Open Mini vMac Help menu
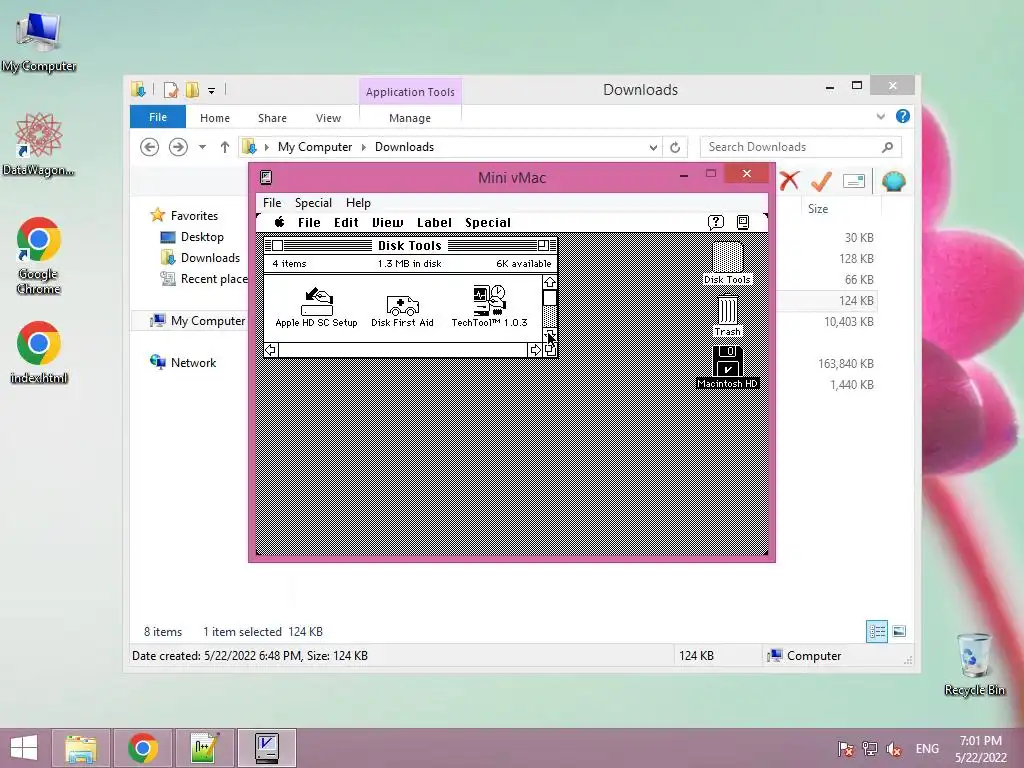 pyautogui.click(x=358, y=202)
